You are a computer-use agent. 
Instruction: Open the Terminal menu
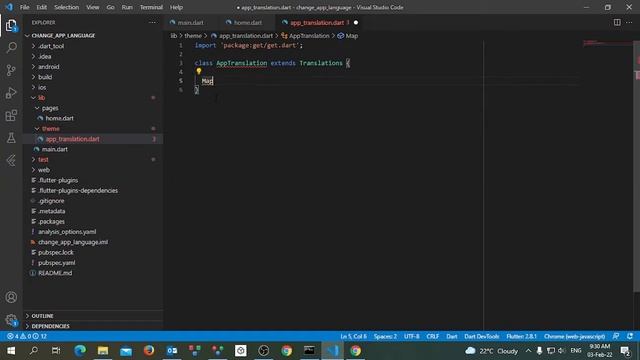tap(151, 7)
